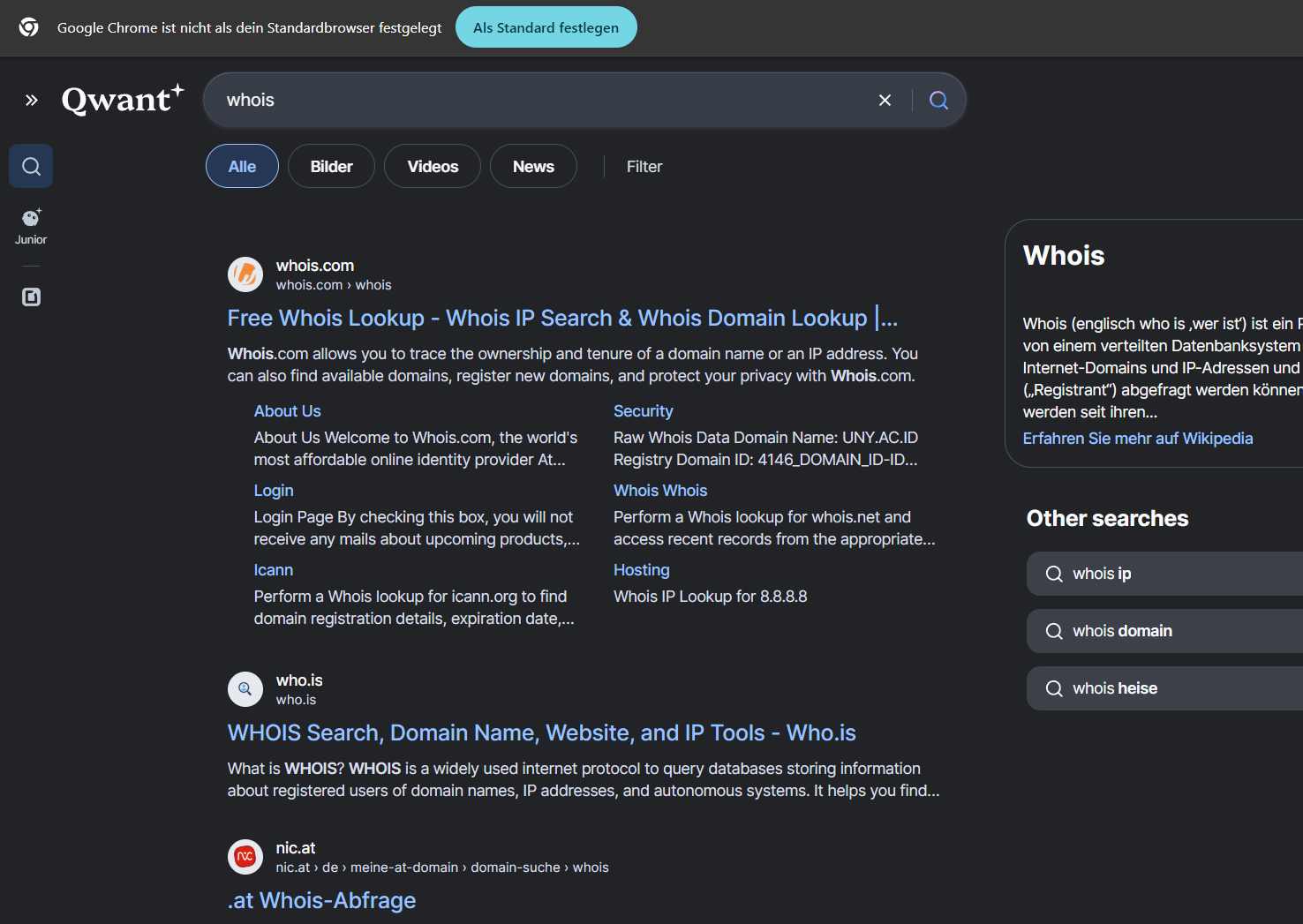Open the Qwant home logo
This screenshot has width=1303, height=924.
coord(123,99)
